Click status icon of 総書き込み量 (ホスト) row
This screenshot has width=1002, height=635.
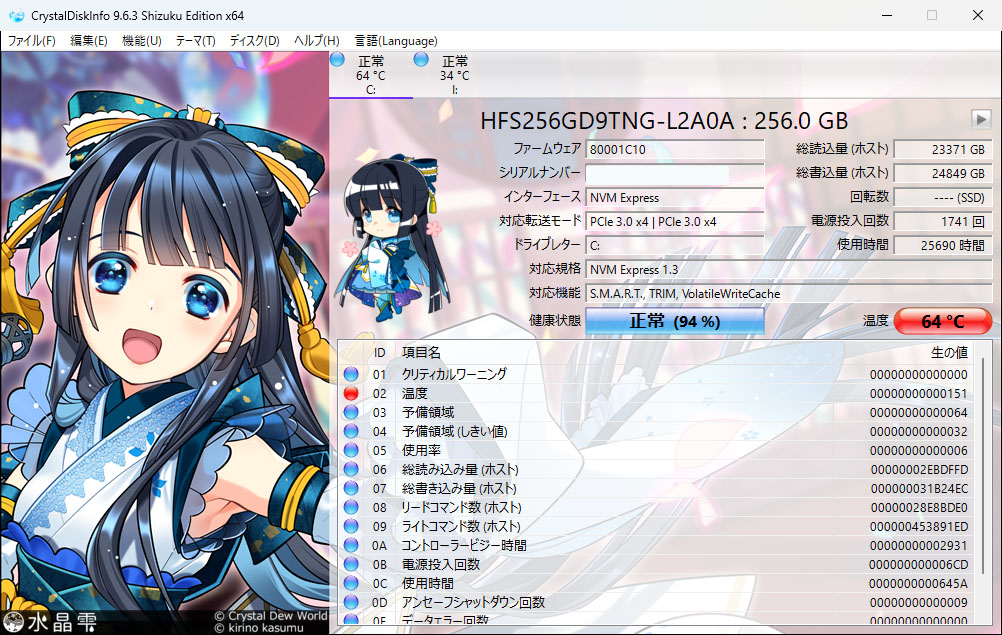click(351, 488)
